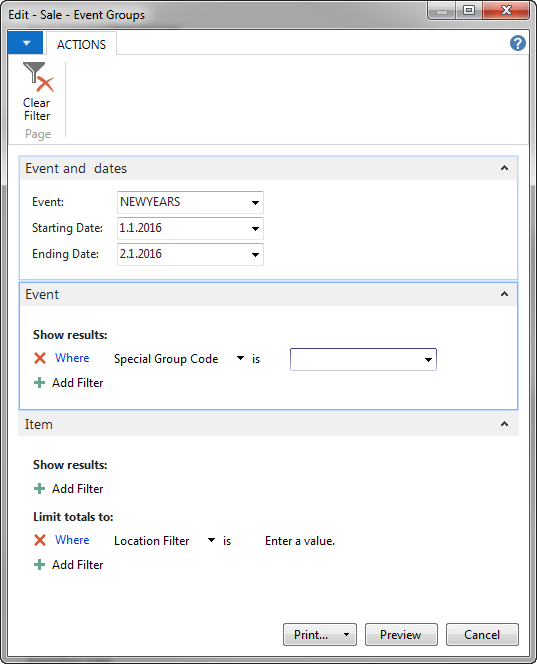Open the Starting Date picker dropdown
The width and height of the screenshot is (537, 664).
(255, 229)
